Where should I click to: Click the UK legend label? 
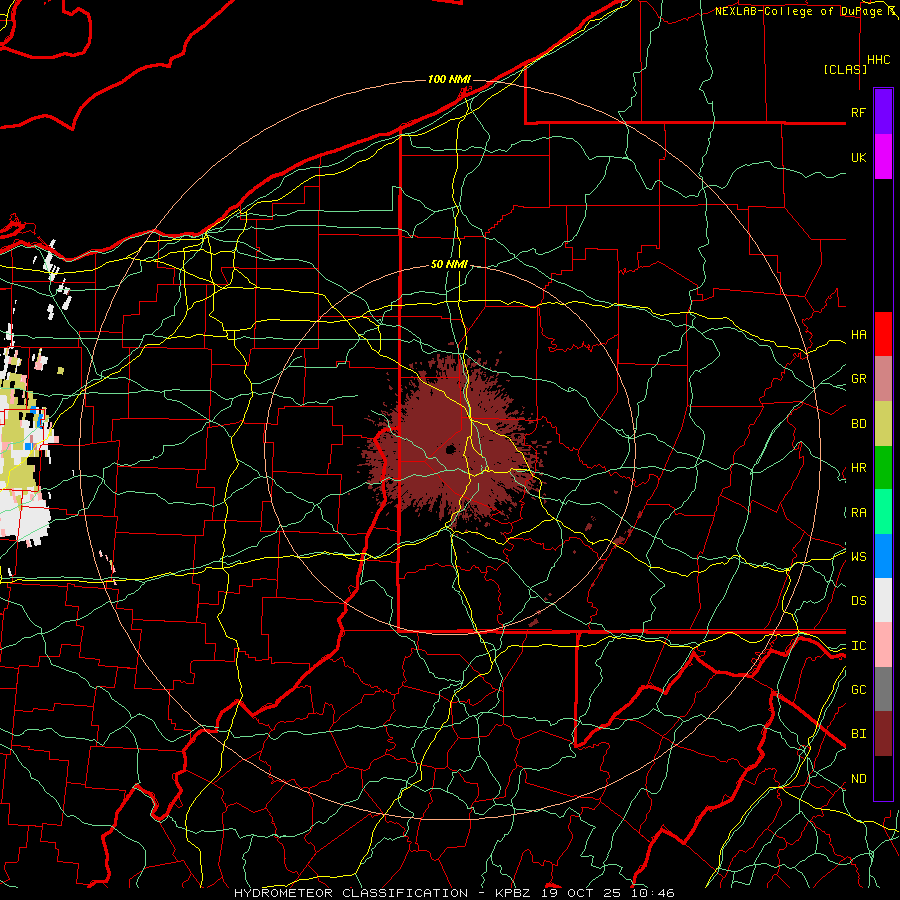point(858,157)
